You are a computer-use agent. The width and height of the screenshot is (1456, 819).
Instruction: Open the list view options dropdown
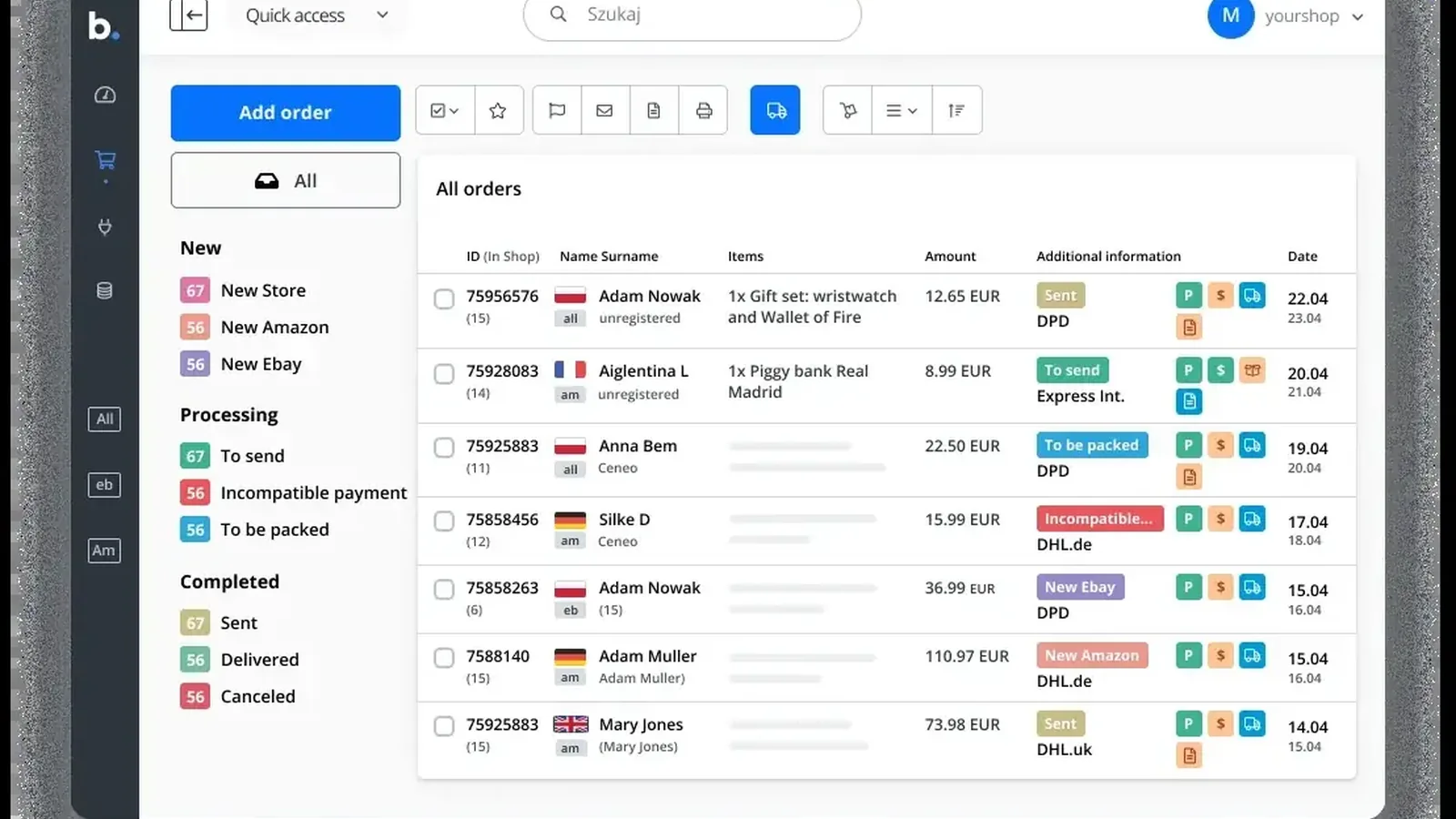click(902, 110)
